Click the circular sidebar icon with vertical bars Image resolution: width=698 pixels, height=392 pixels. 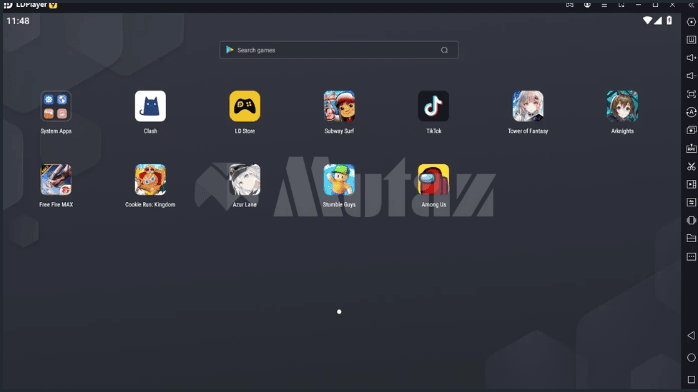(691, 220)
